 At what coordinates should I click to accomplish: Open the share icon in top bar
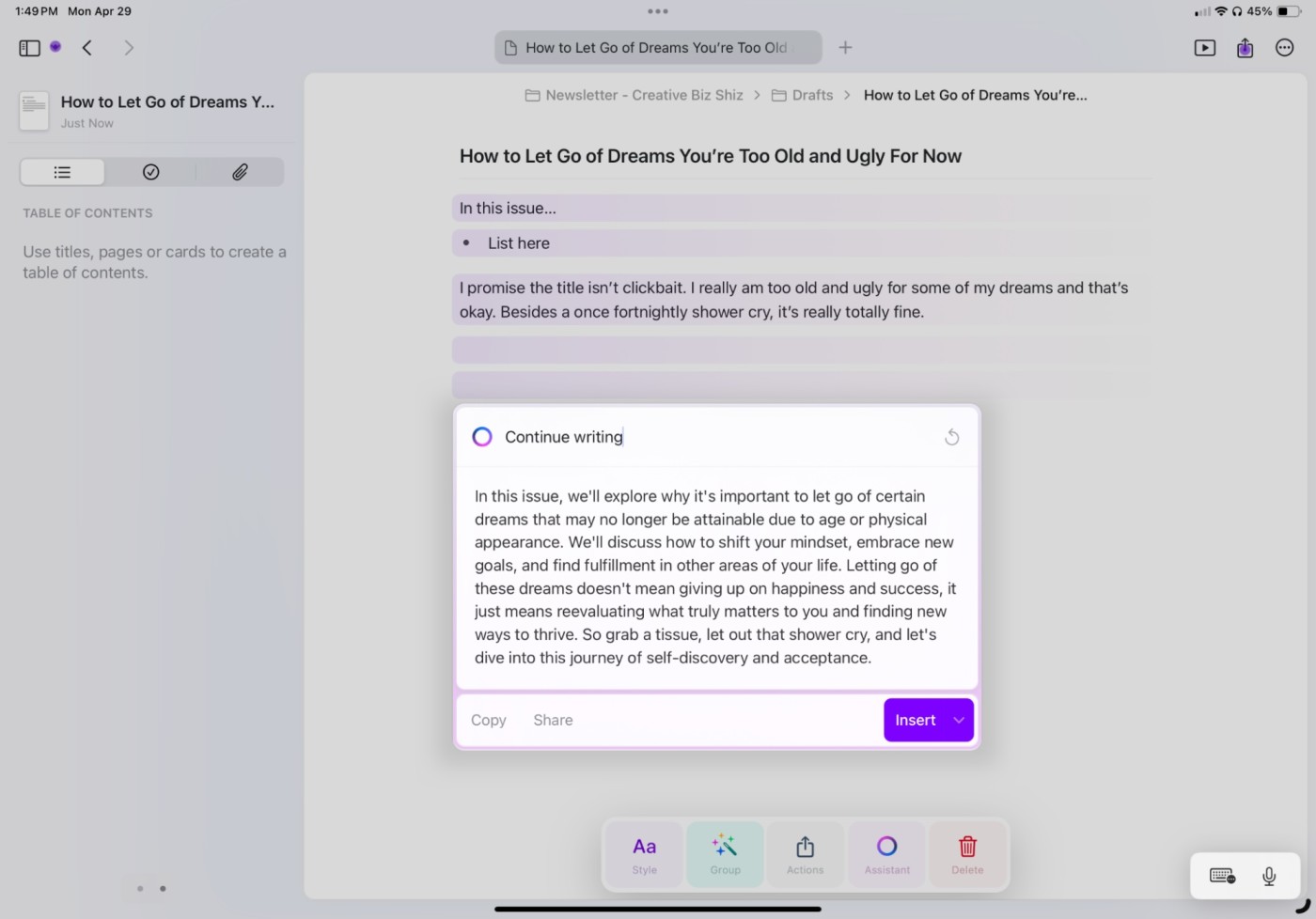click(1245, 48)
